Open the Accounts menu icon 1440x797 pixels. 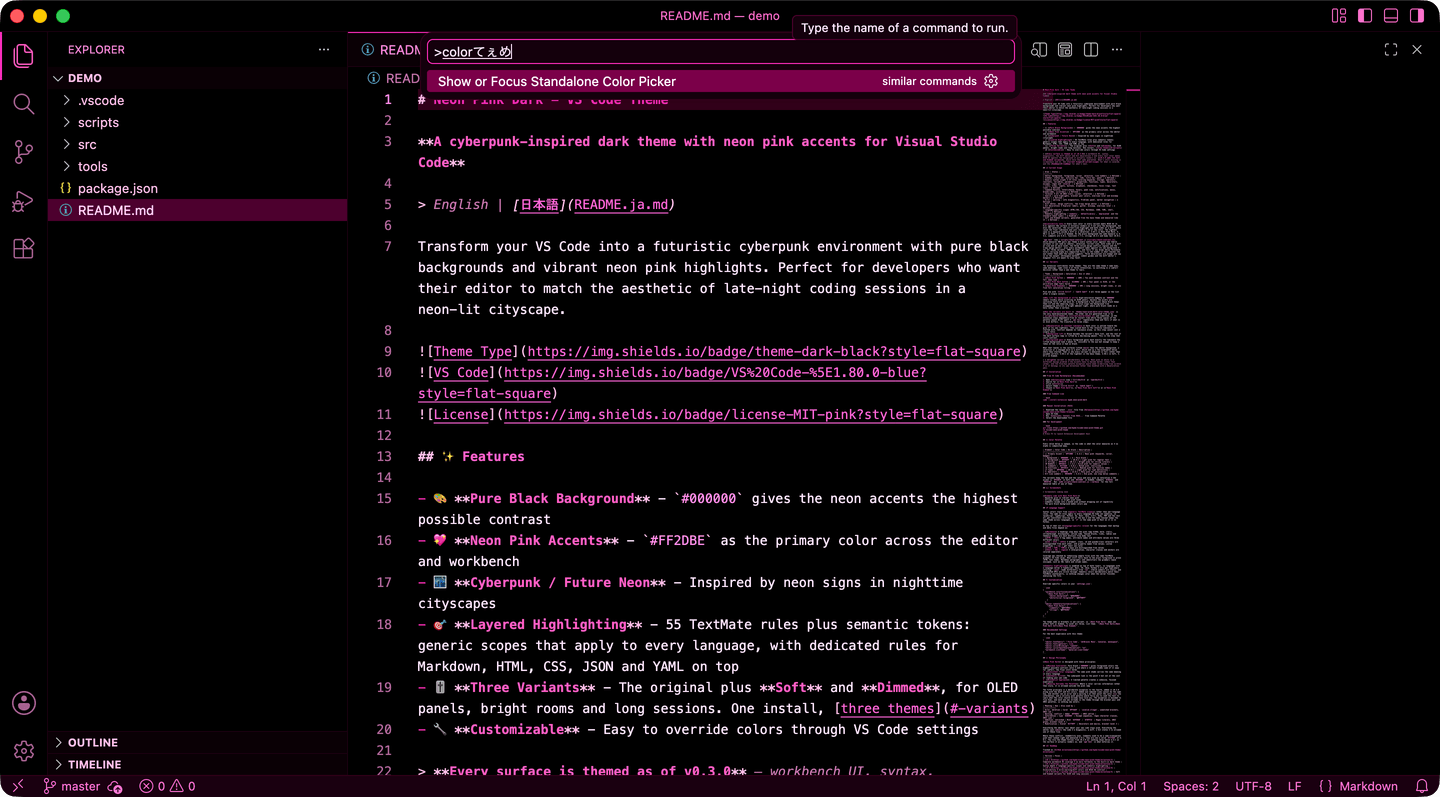[24, 703]
